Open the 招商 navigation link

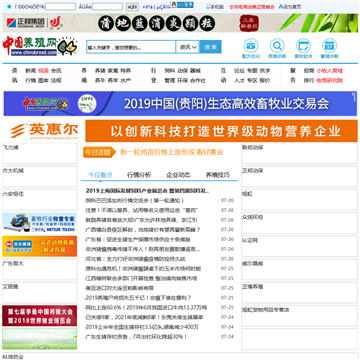click(x=308, y=71)
